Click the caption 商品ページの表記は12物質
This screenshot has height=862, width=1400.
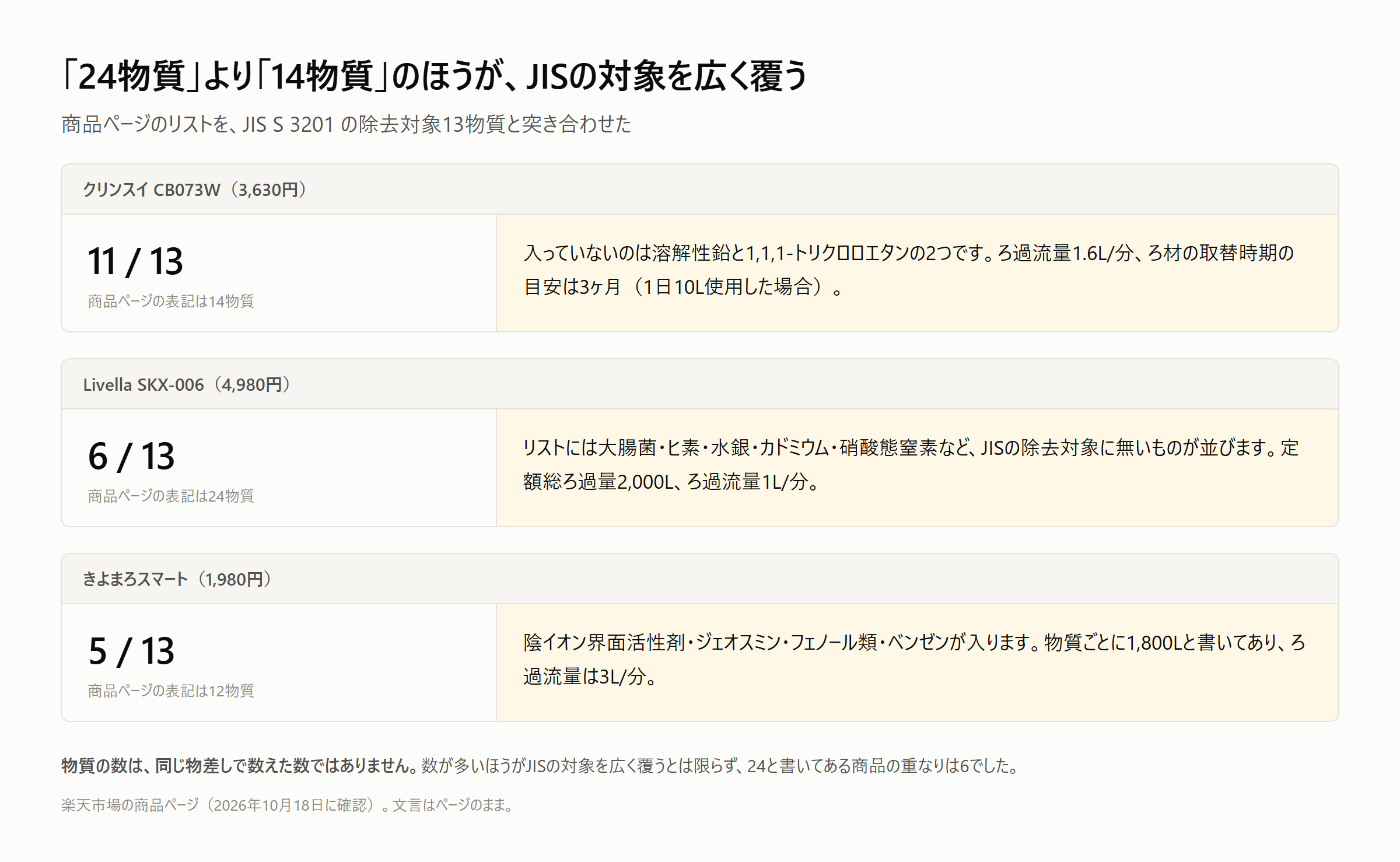171,691
